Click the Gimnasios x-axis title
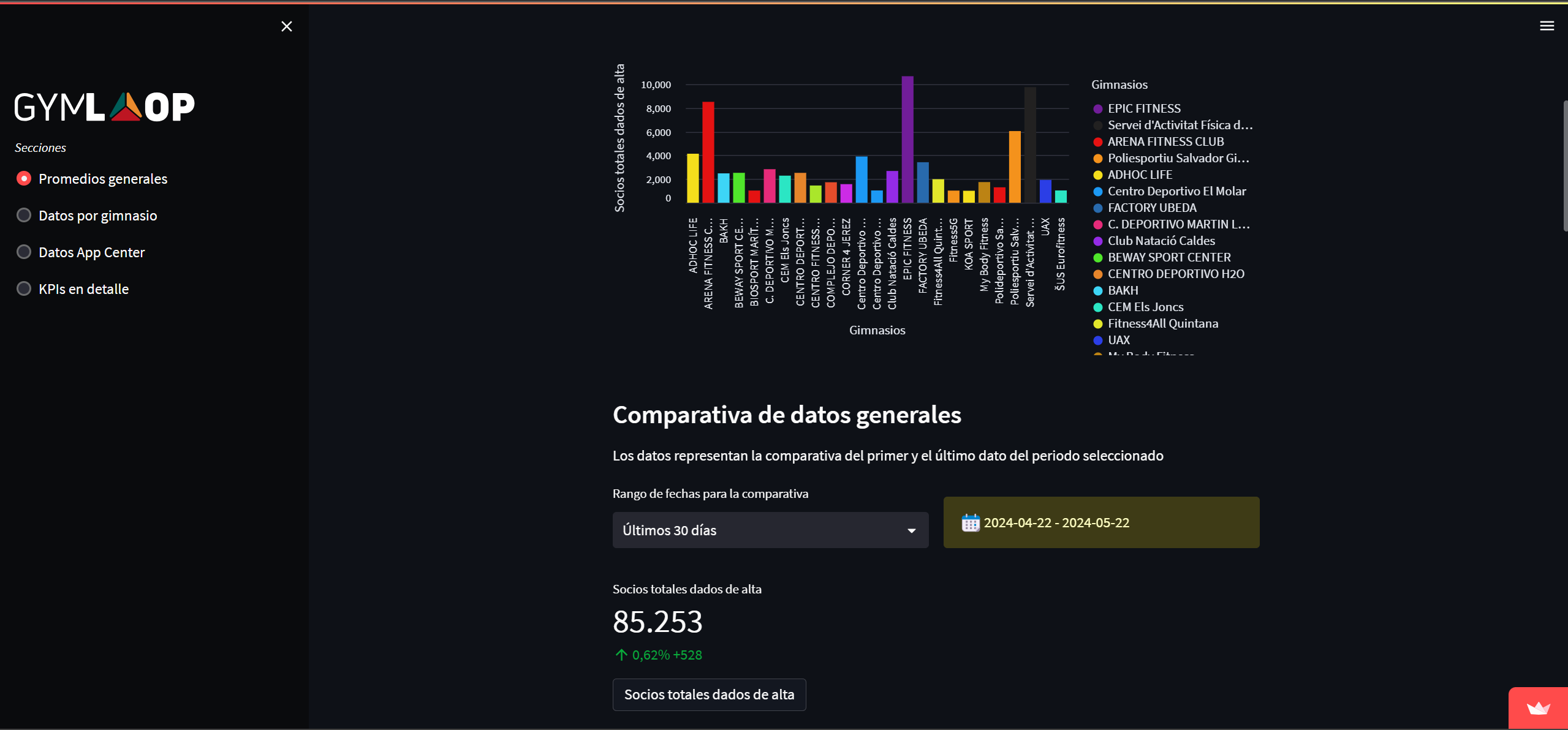1568x730 pixels. pos(877,330)
